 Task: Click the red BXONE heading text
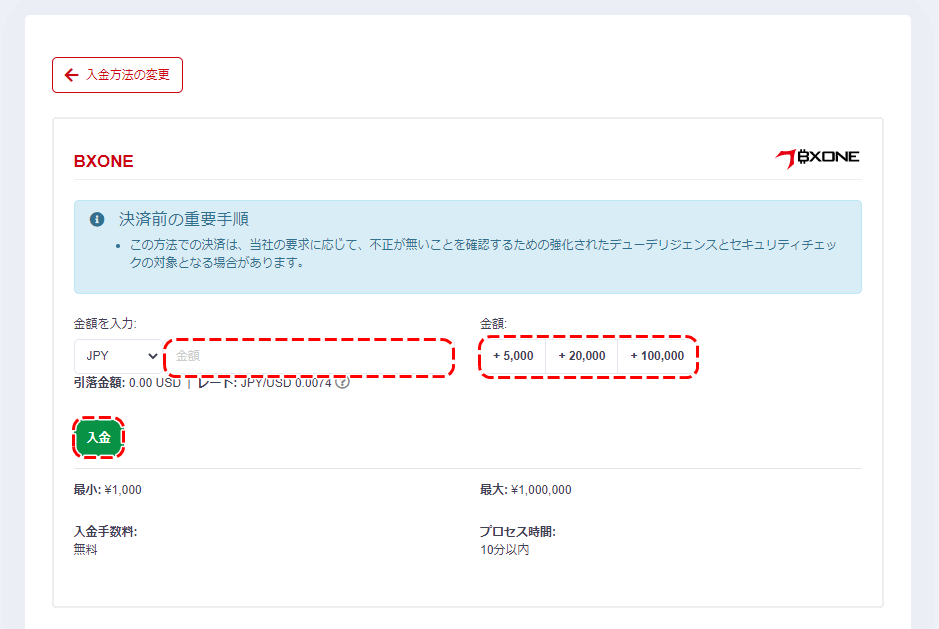[x=104, y=161]
